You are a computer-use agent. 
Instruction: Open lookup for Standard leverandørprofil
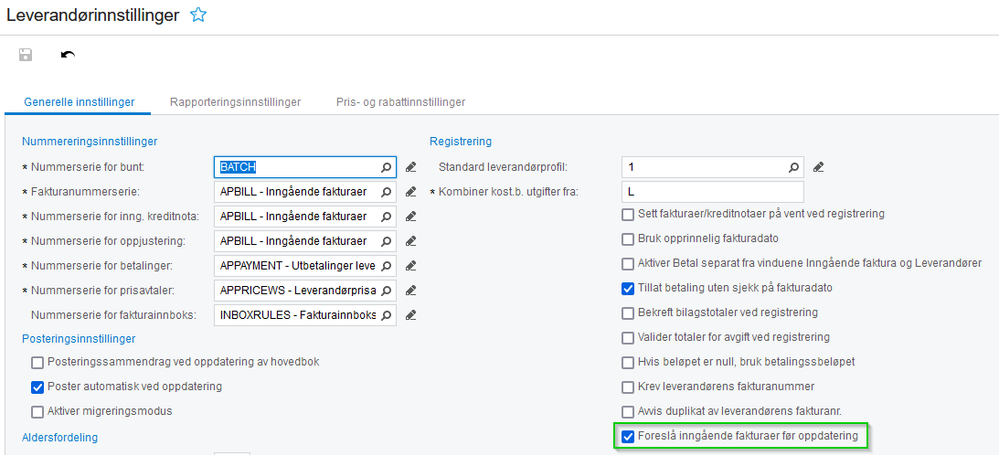point(794,167)
